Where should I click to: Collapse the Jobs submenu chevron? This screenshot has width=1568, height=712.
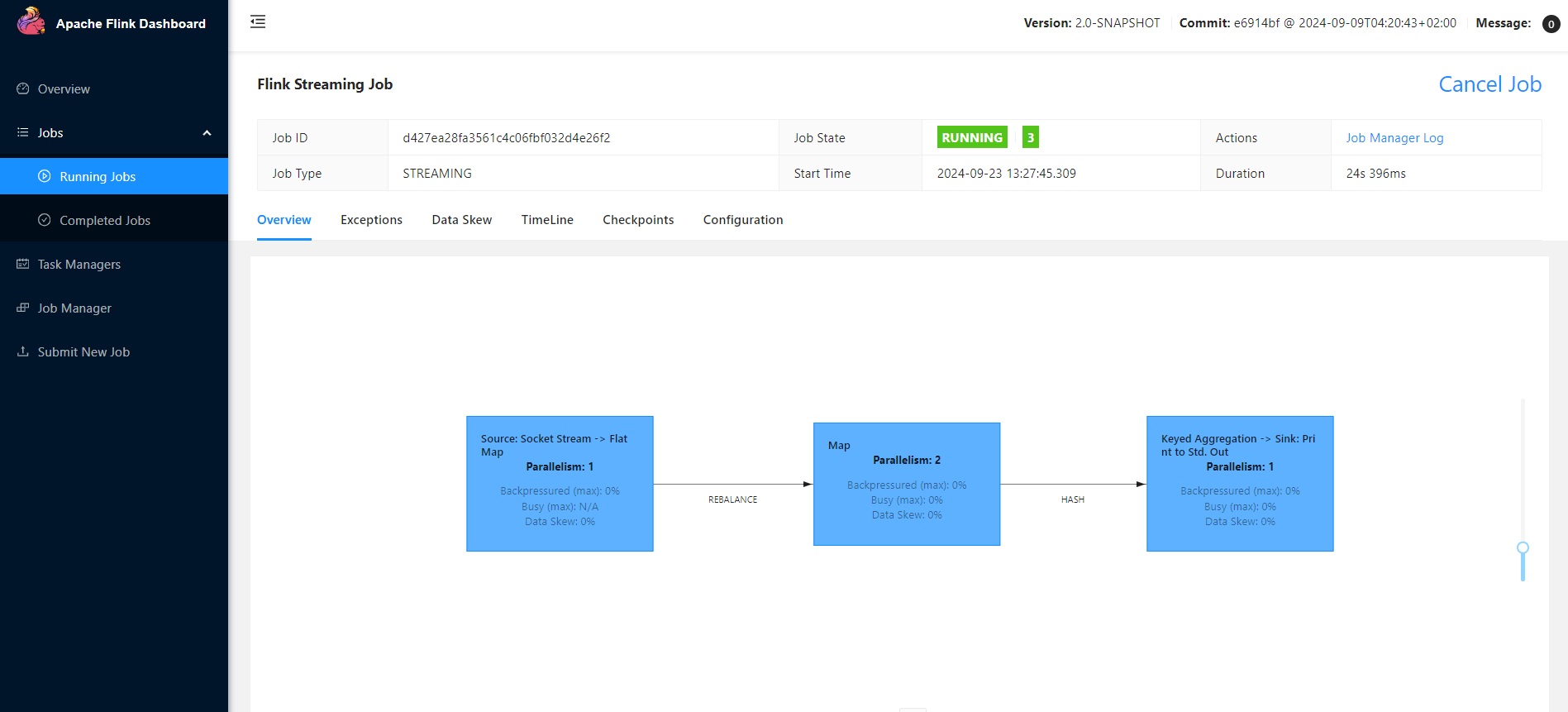pos(207,133)
